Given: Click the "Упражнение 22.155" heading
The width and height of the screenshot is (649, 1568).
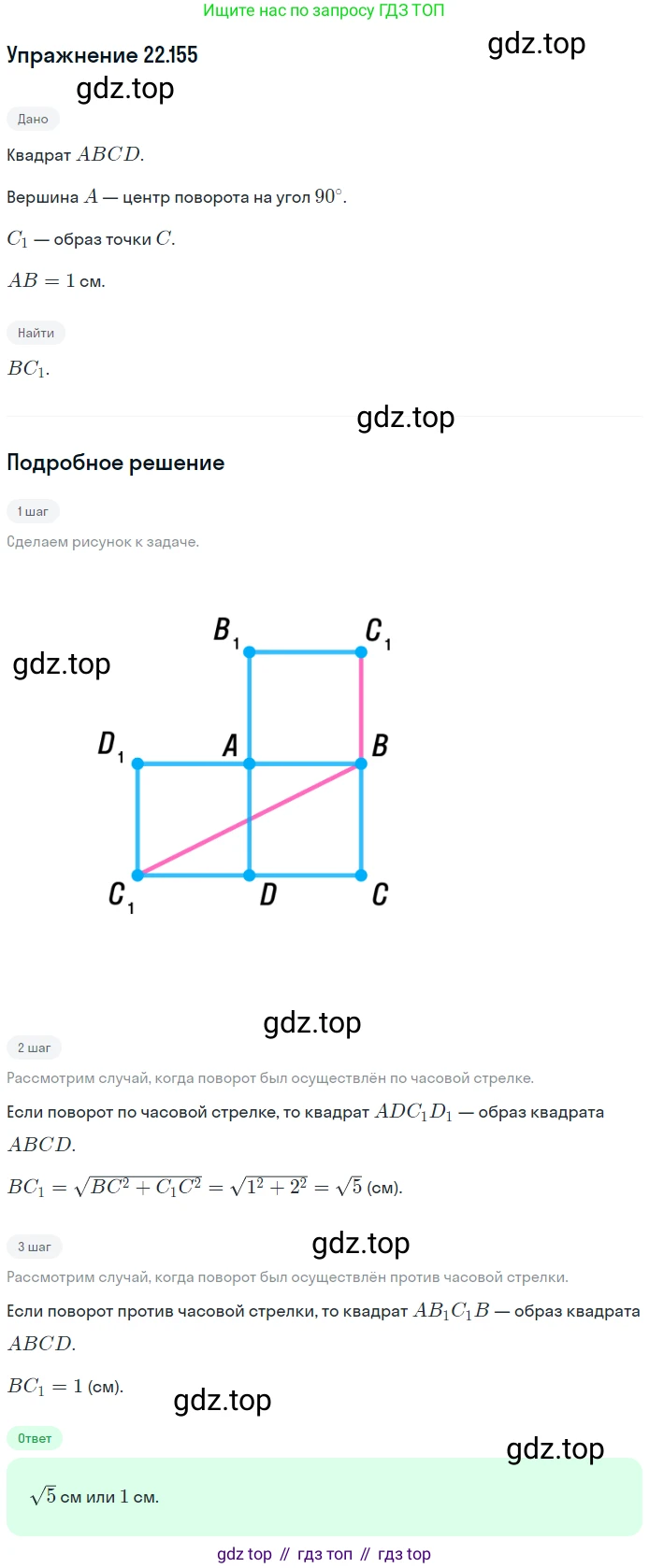Looking at the screenshot, I should (102, 55).
